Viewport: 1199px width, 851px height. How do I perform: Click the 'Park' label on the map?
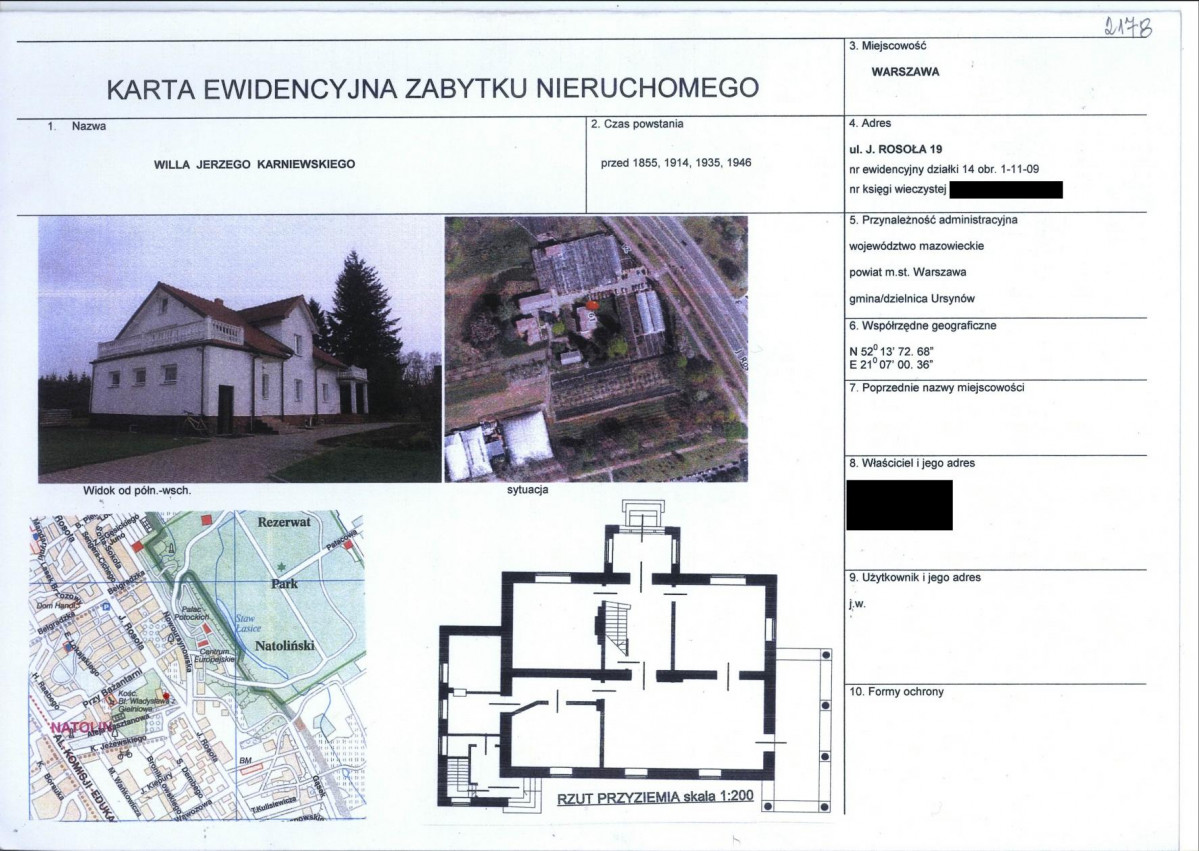coord(284,583)
